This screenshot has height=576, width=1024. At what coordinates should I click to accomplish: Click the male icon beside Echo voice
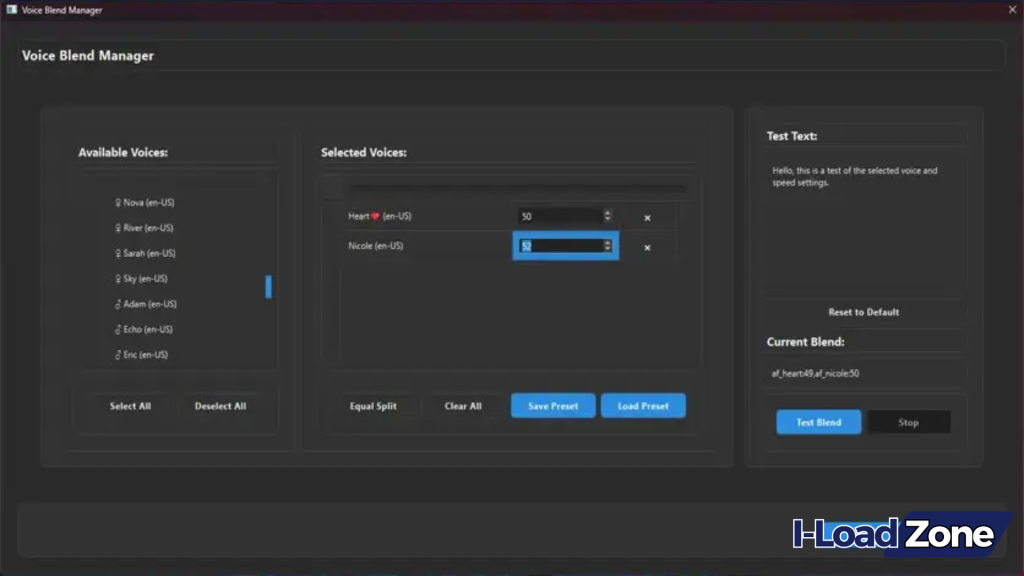coord(118,329)
